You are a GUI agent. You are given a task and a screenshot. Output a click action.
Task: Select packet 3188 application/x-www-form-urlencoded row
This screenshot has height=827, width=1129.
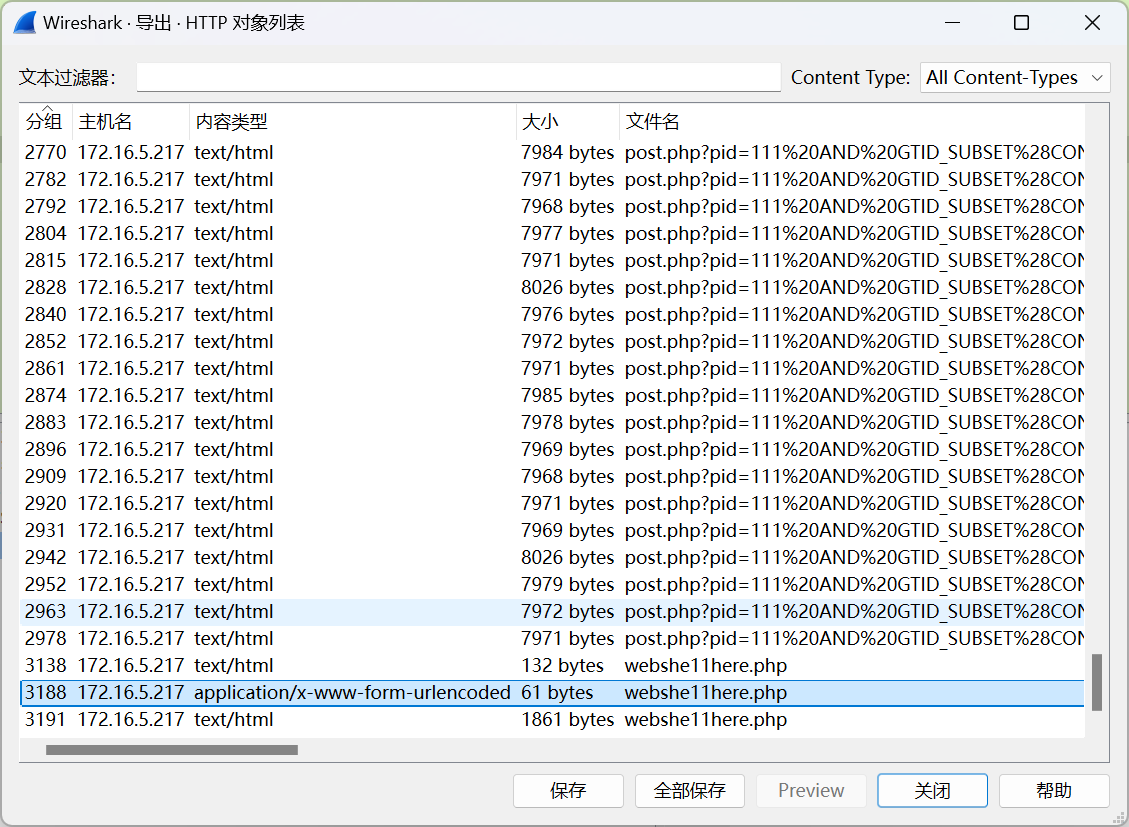click(552, 692)
